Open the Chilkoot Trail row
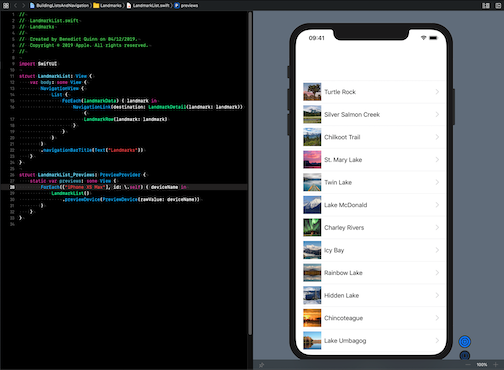504x370 pixels. tap(371, 137)
